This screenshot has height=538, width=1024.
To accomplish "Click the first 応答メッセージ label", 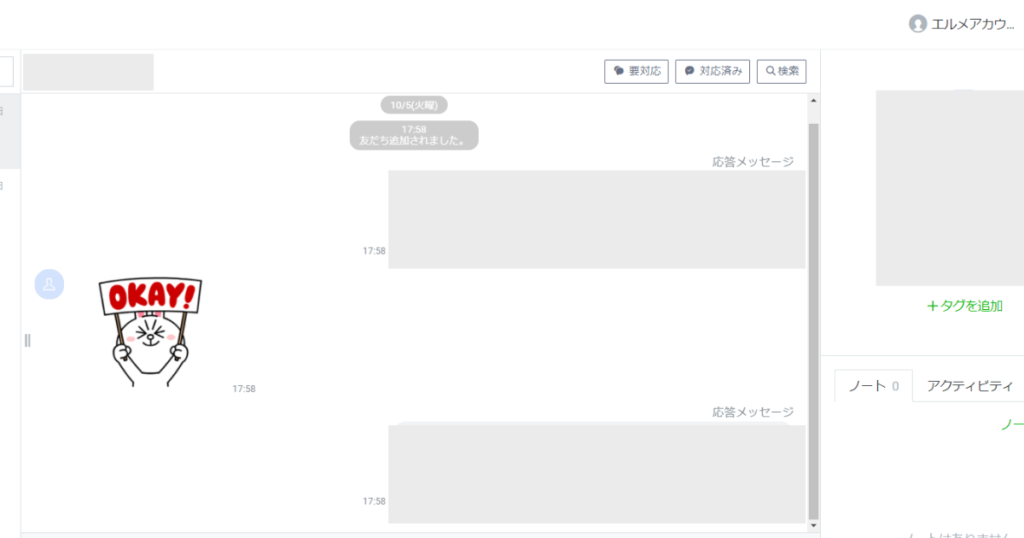I will click(753, 161).
